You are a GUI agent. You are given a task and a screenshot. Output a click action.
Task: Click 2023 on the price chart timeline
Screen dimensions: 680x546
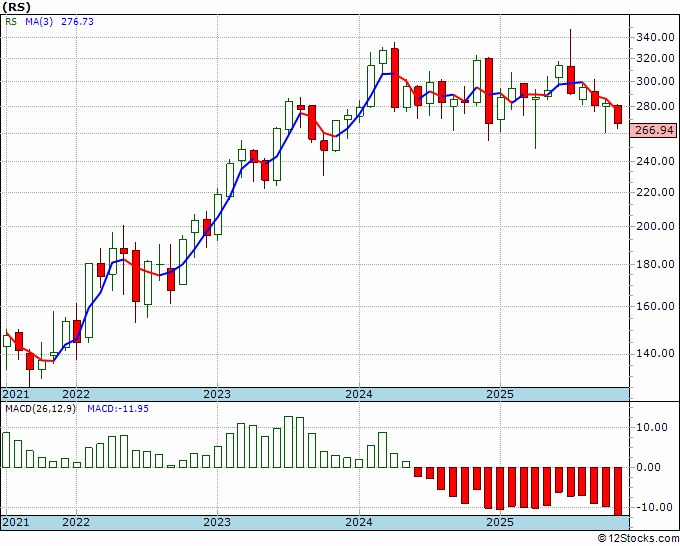217,394
